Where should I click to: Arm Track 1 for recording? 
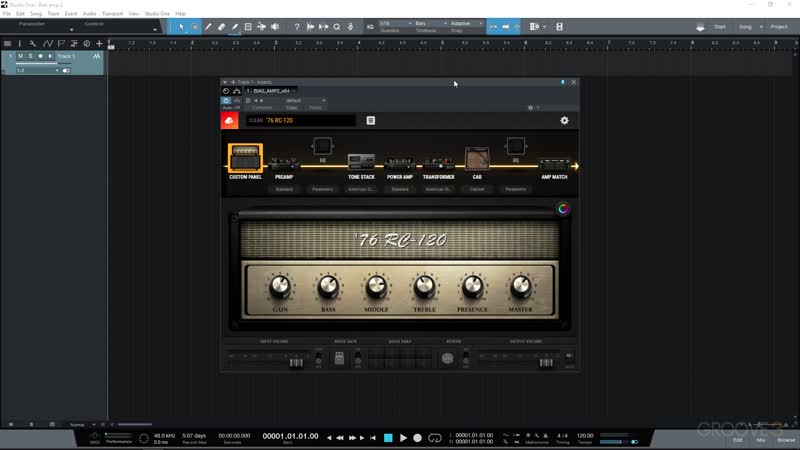40,56
